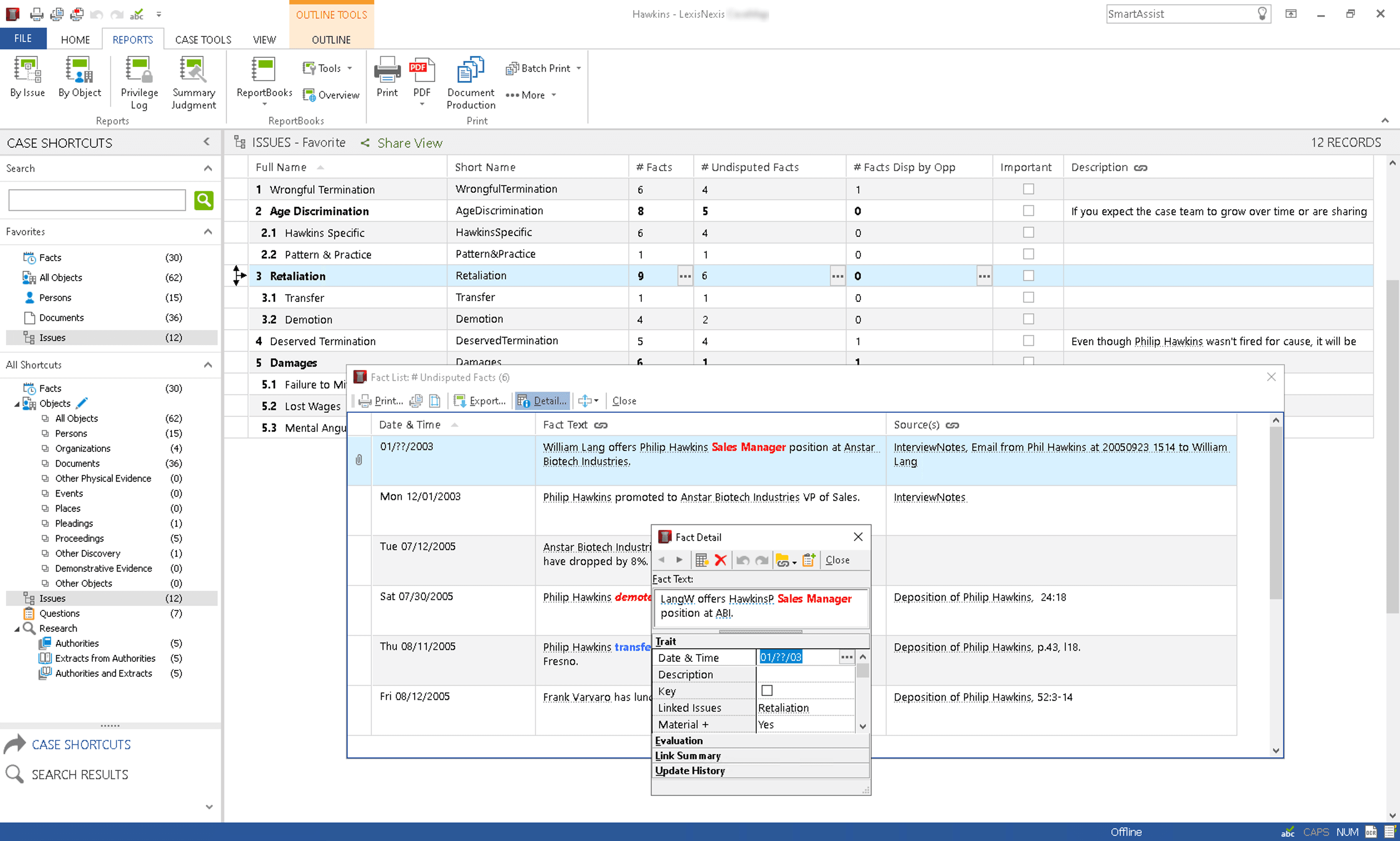Viewport: 1400px width, 841px height.
Task: Delete the fact using the red X icon
Action: (720, 560)
